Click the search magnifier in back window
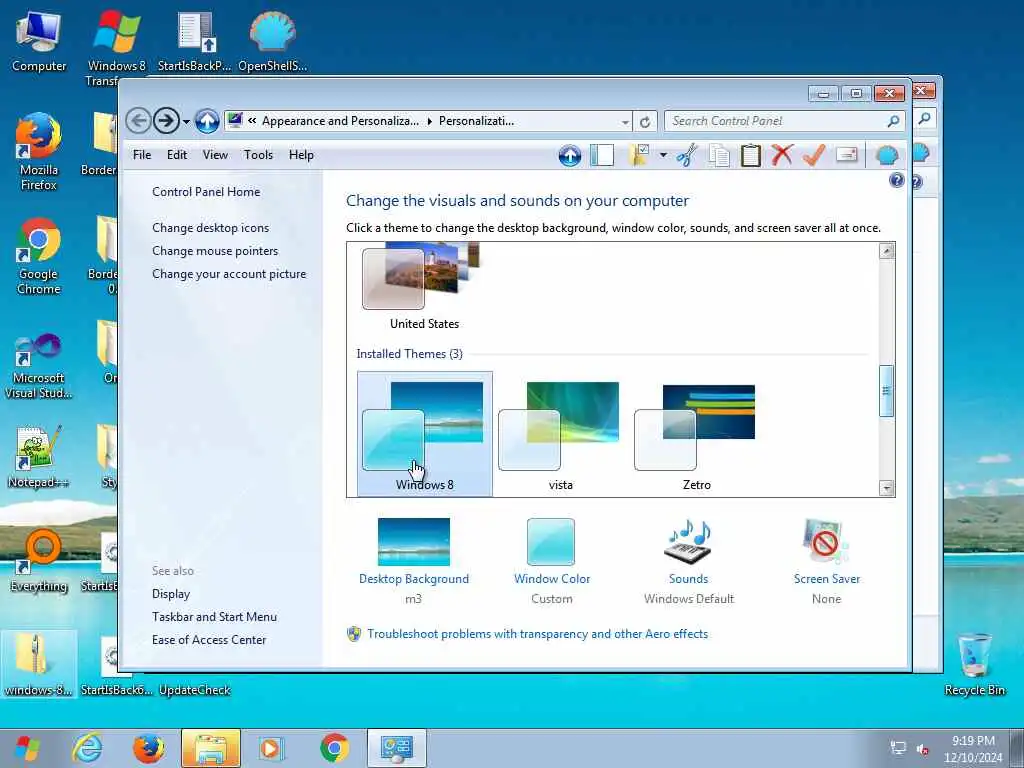Image resolution: width=1024 pixels, height=768 pixels. (x=924, y=118)
